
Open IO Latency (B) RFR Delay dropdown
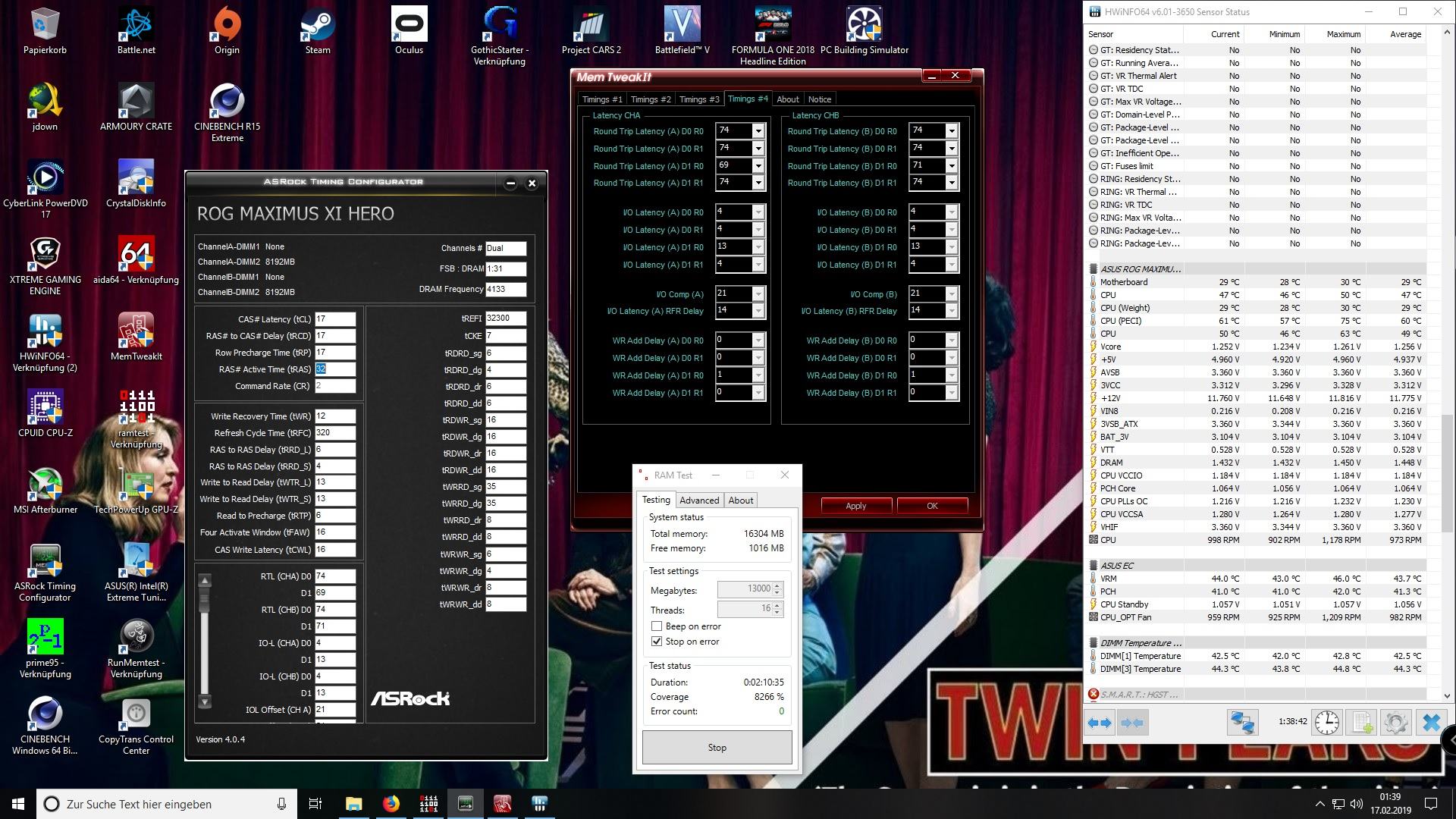(x=952, y=310)
